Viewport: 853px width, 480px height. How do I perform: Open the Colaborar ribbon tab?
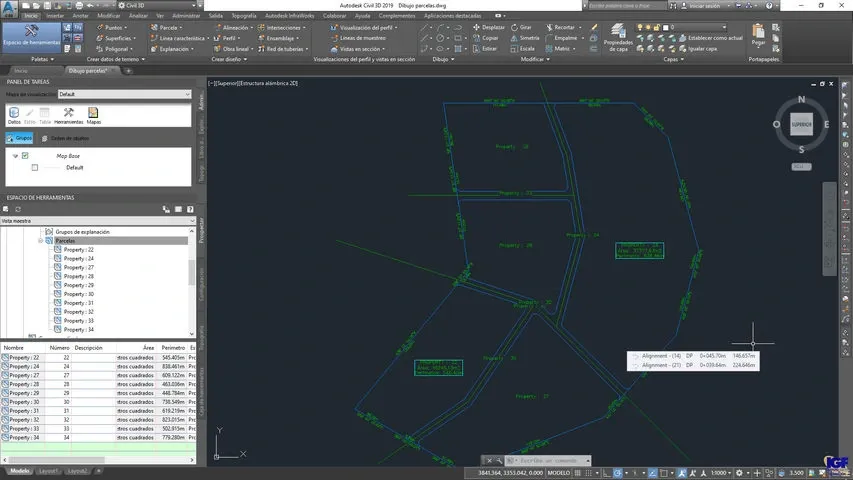click(x=335, y=16)
